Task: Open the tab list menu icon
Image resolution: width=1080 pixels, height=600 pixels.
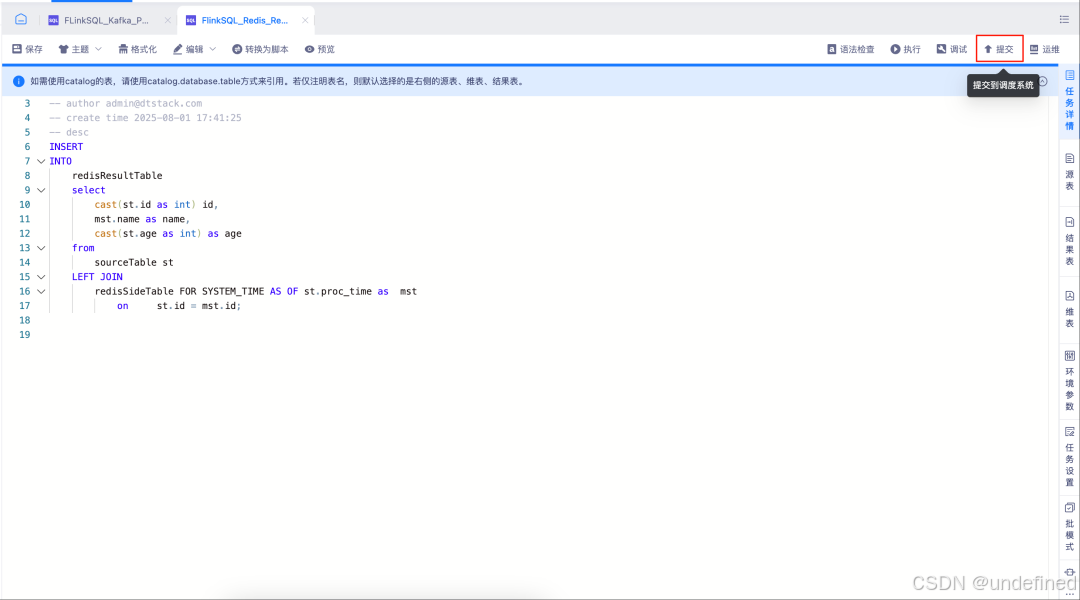Action: 1064,19
